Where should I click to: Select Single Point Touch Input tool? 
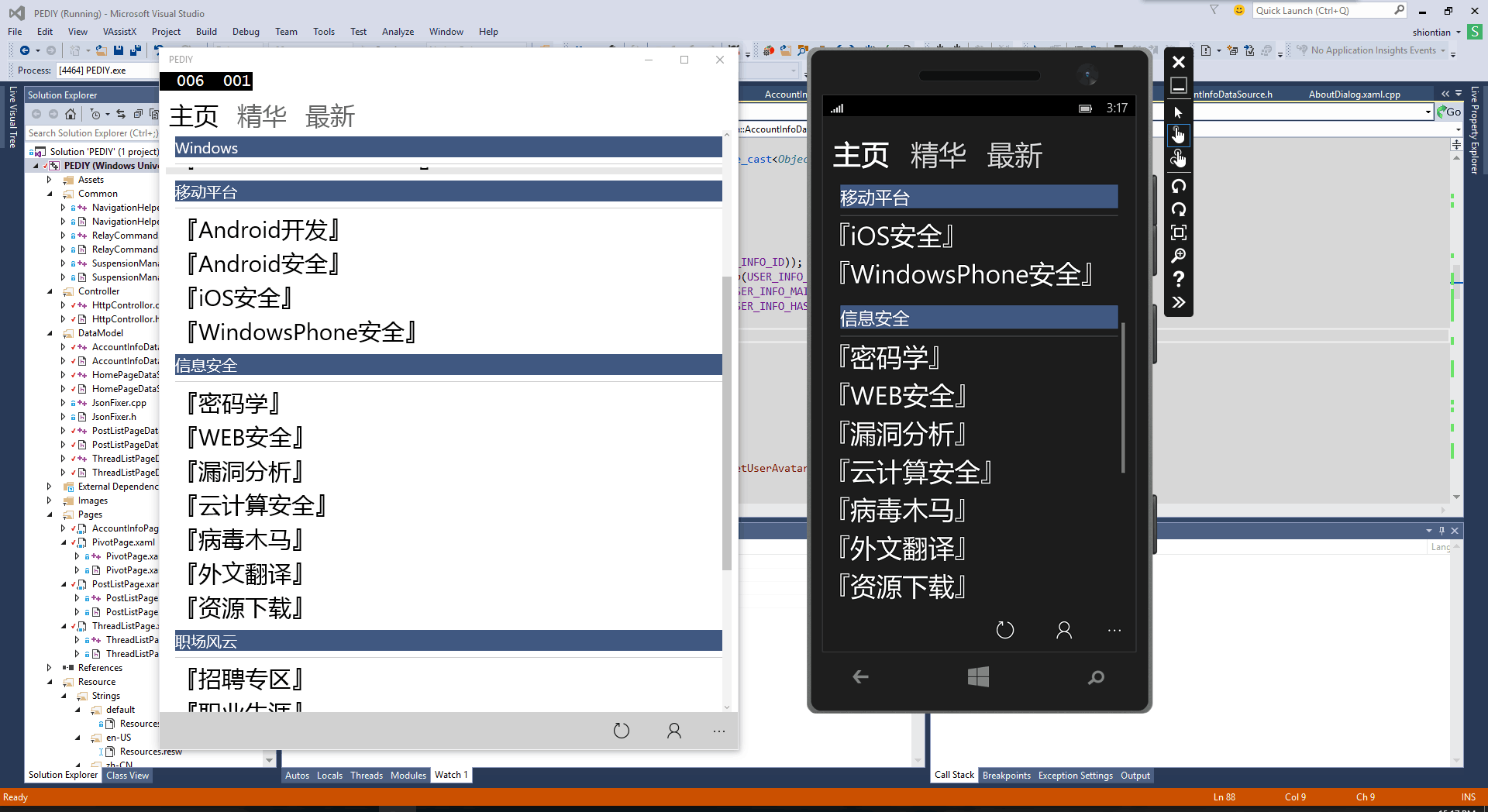(x=1179, y=136)
